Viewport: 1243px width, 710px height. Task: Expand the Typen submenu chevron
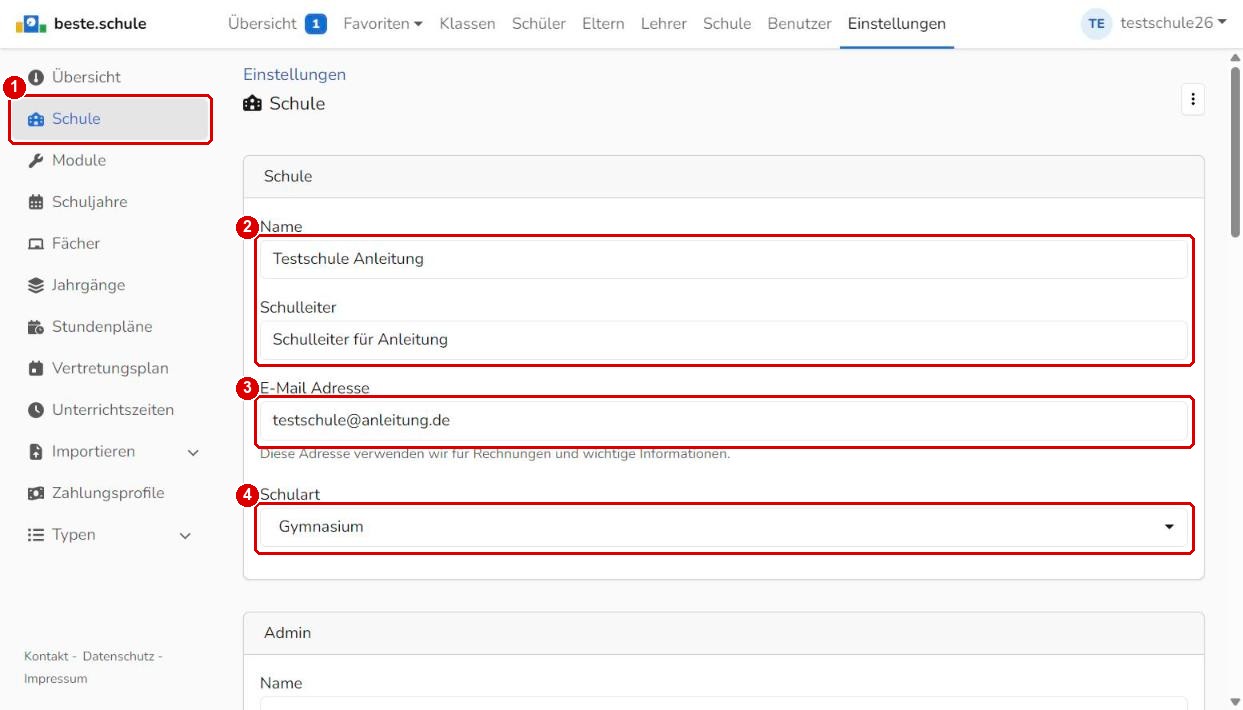[185, 536]
